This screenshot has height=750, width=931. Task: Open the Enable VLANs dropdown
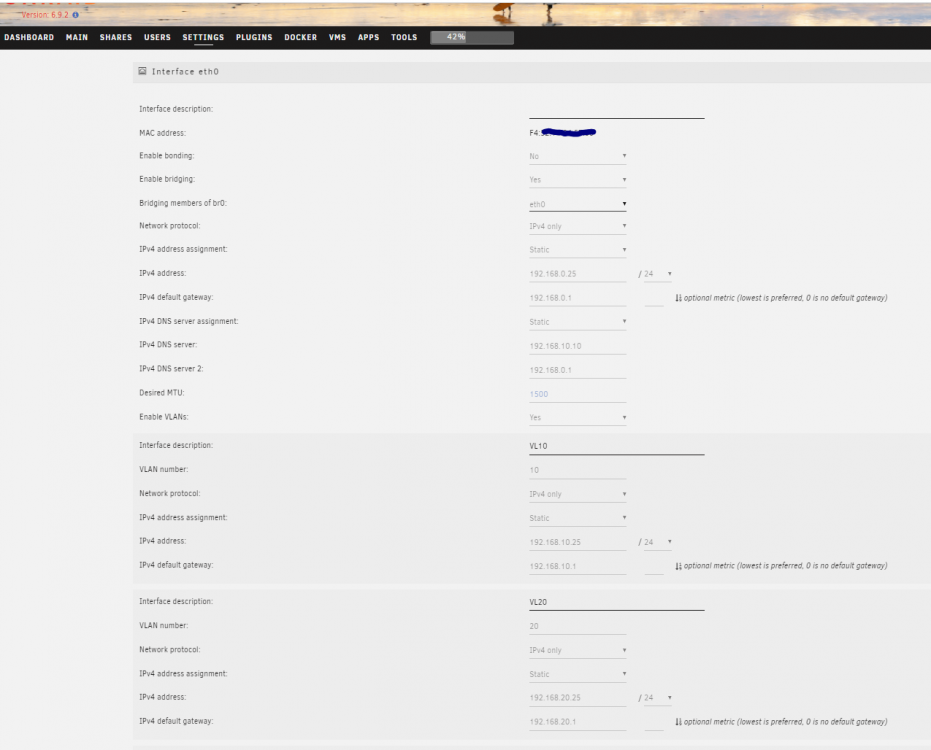578,417
